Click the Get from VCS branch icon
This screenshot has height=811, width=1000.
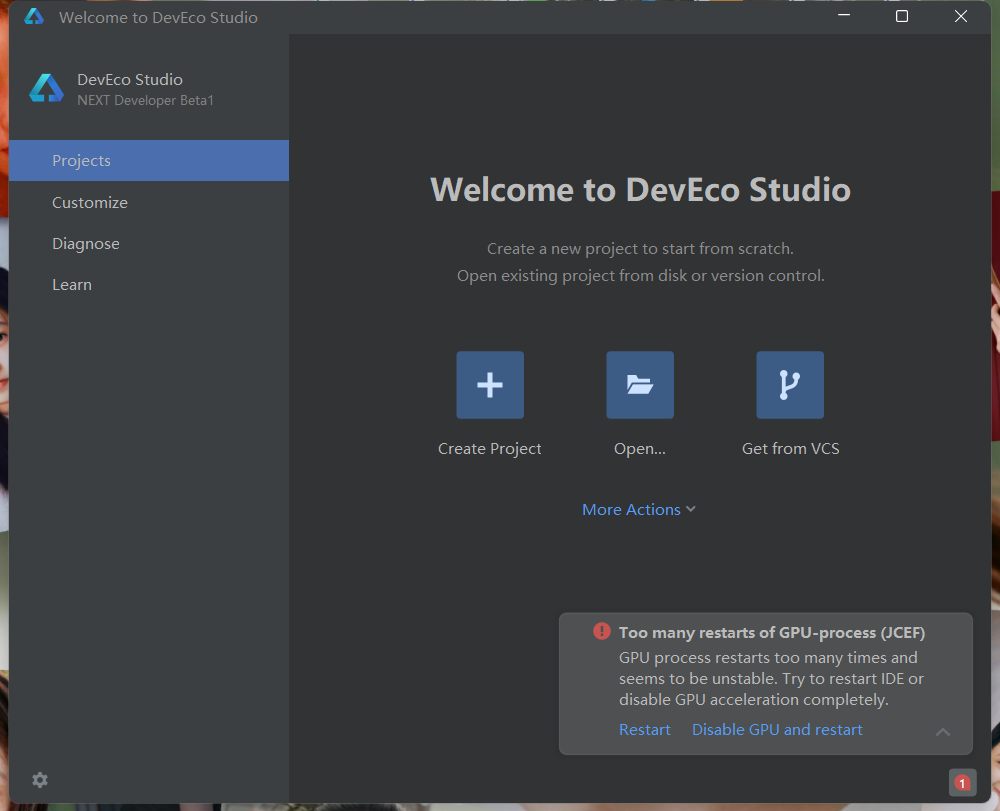[790, 385]
